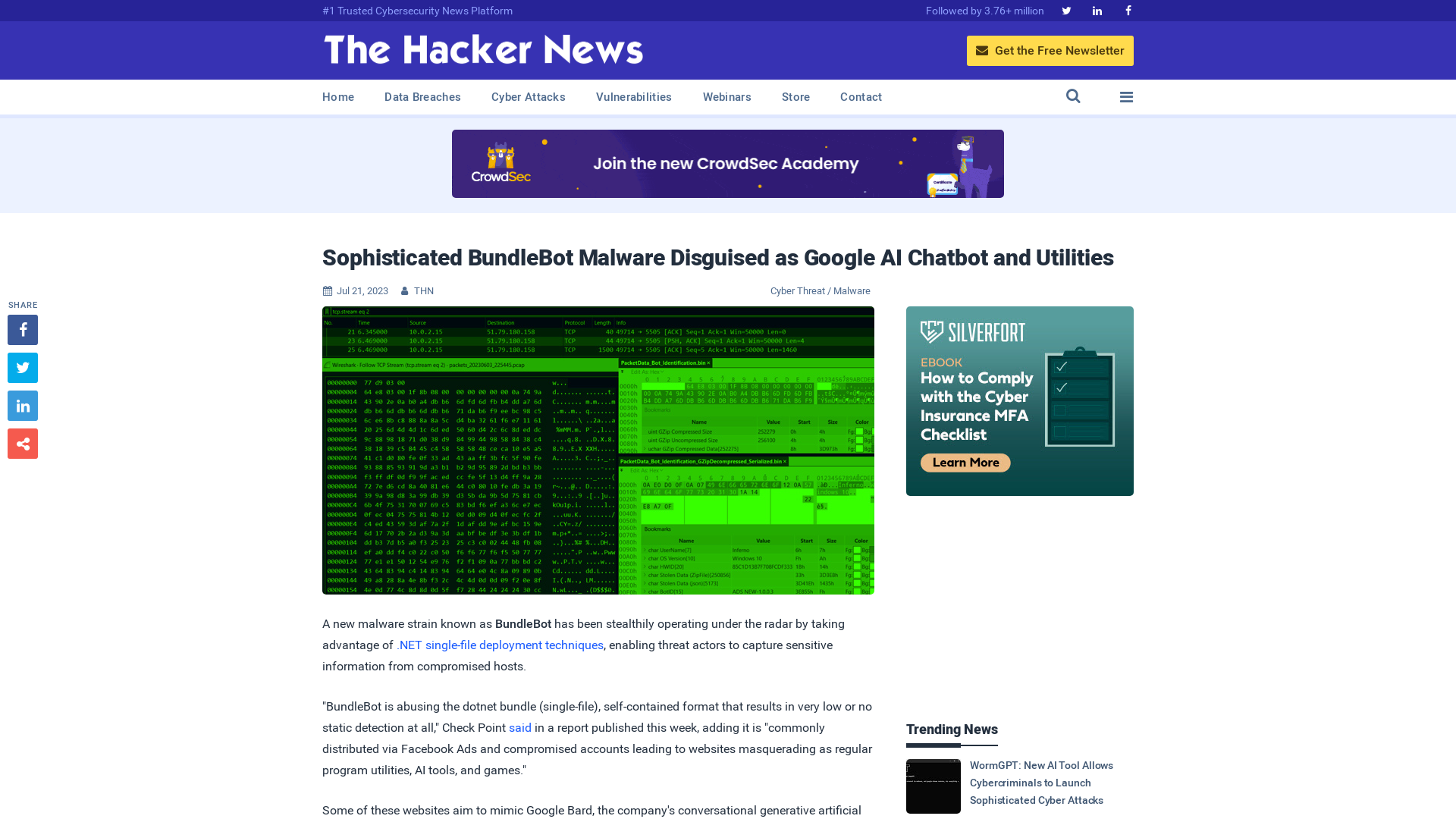Select the Vulnerabilities menu tab

coord(633,97)
